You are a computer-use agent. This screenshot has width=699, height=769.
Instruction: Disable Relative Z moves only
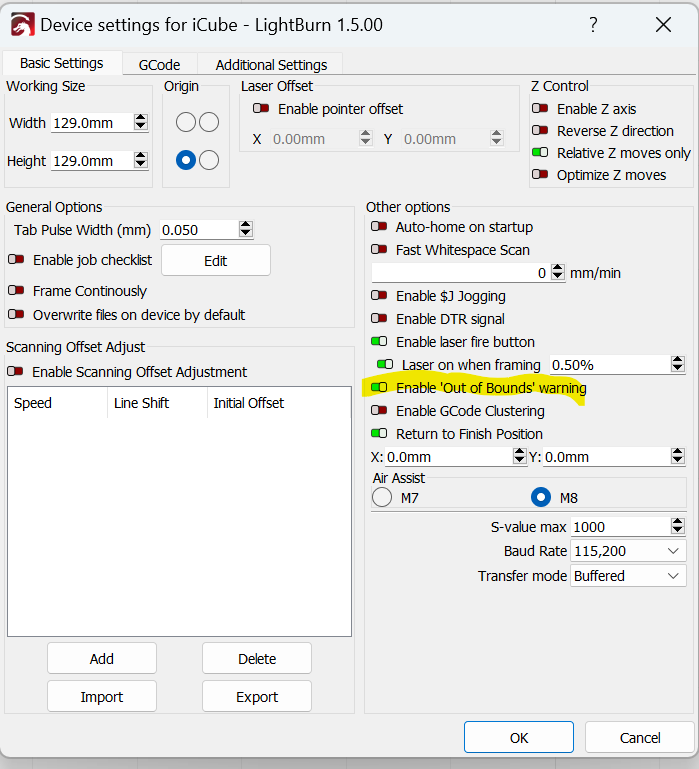540,153
